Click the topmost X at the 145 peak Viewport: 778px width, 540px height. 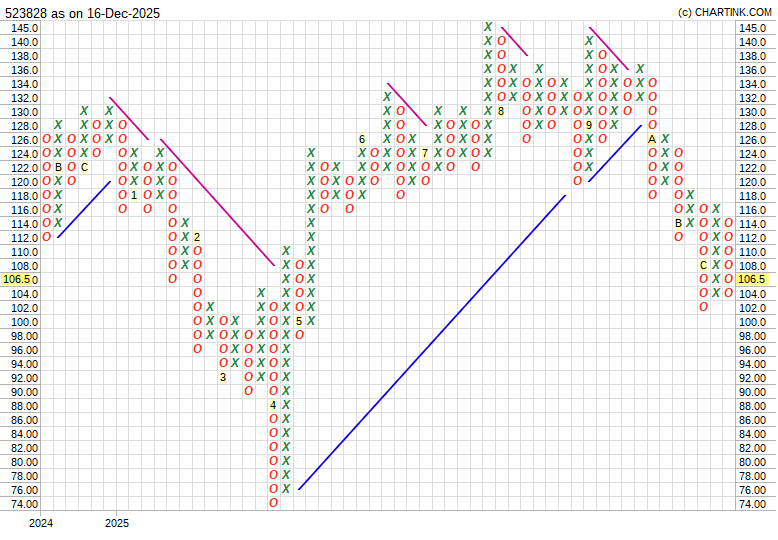pos(488,27)
